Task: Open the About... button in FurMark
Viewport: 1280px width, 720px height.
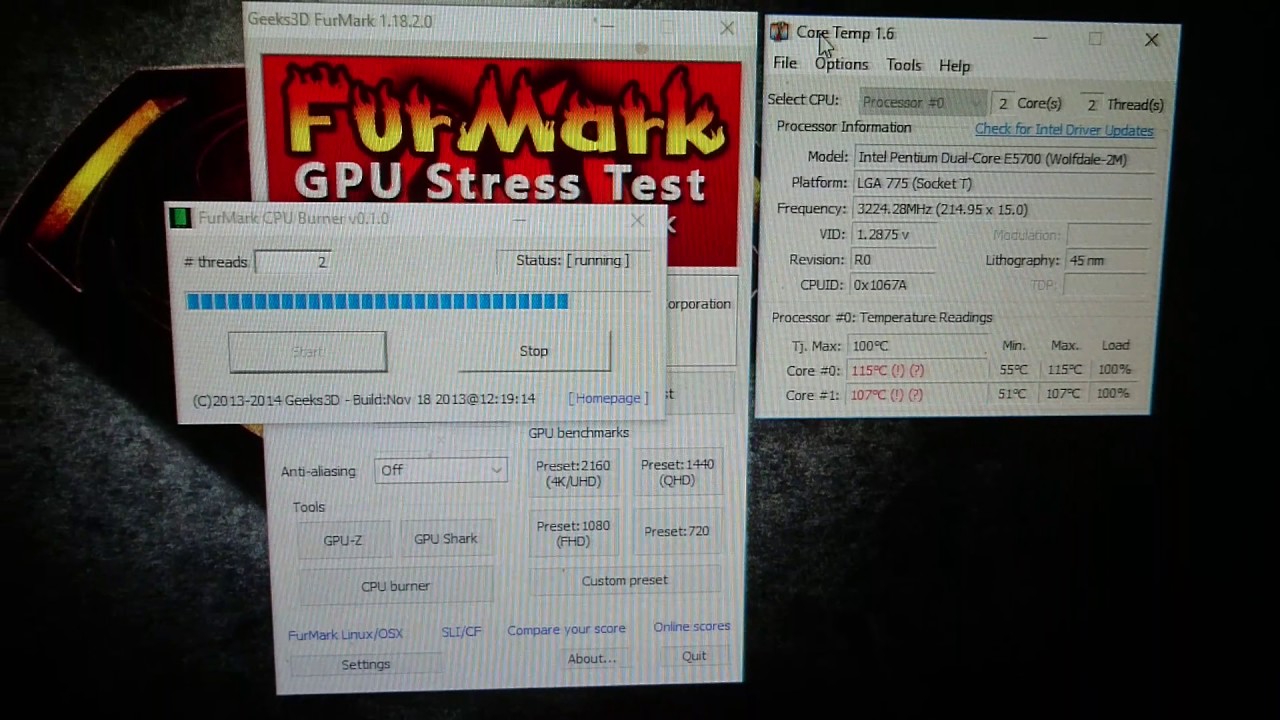Action: point(592,658)
